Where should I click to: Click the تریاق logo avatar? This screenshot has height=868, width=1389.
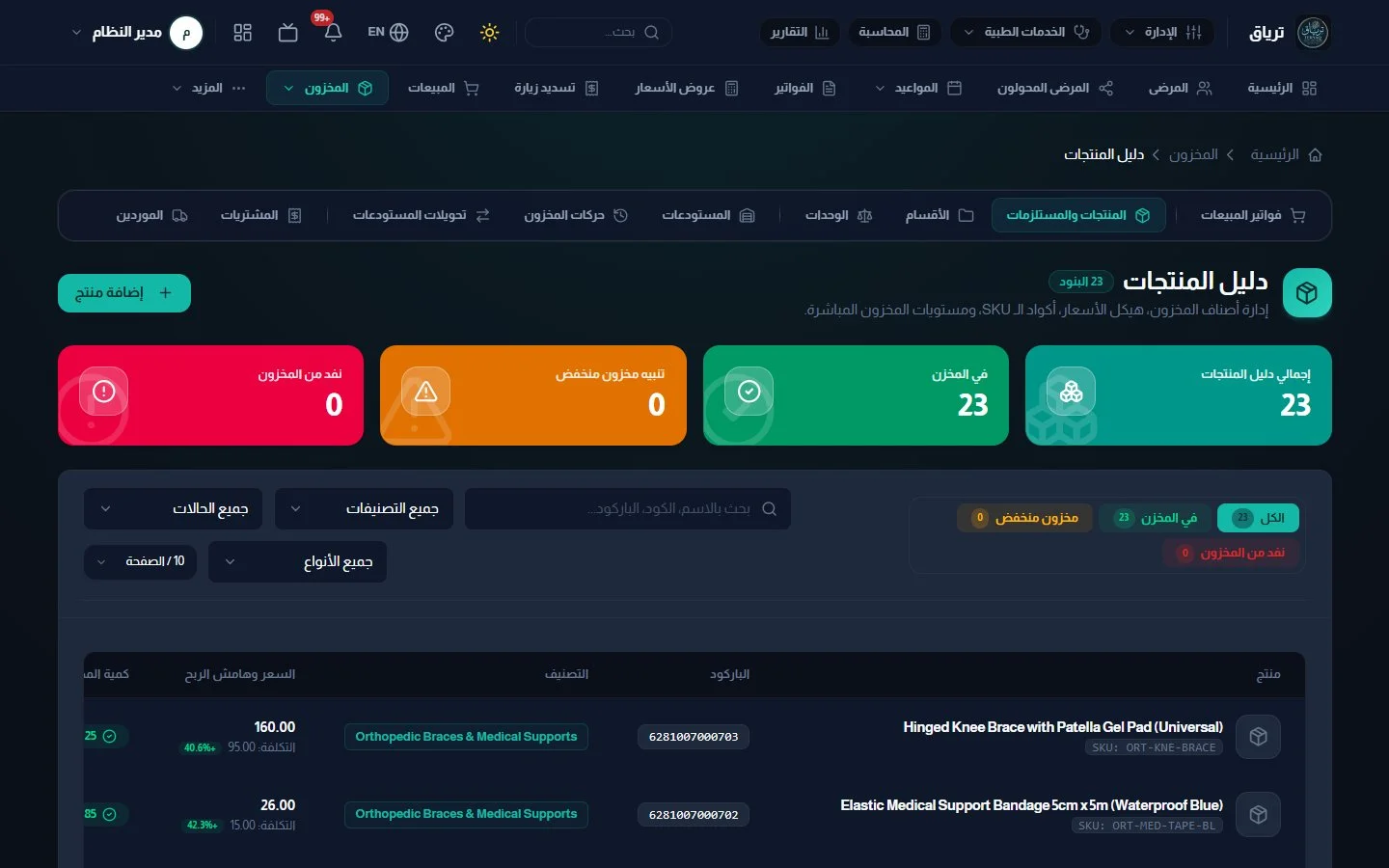(x=1313, y=33)
